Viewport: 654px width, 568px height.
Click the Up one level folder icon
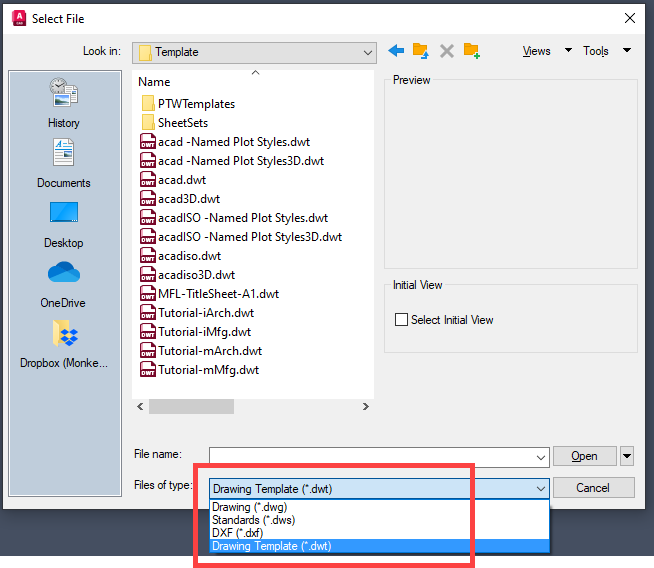tap(421, 51)
